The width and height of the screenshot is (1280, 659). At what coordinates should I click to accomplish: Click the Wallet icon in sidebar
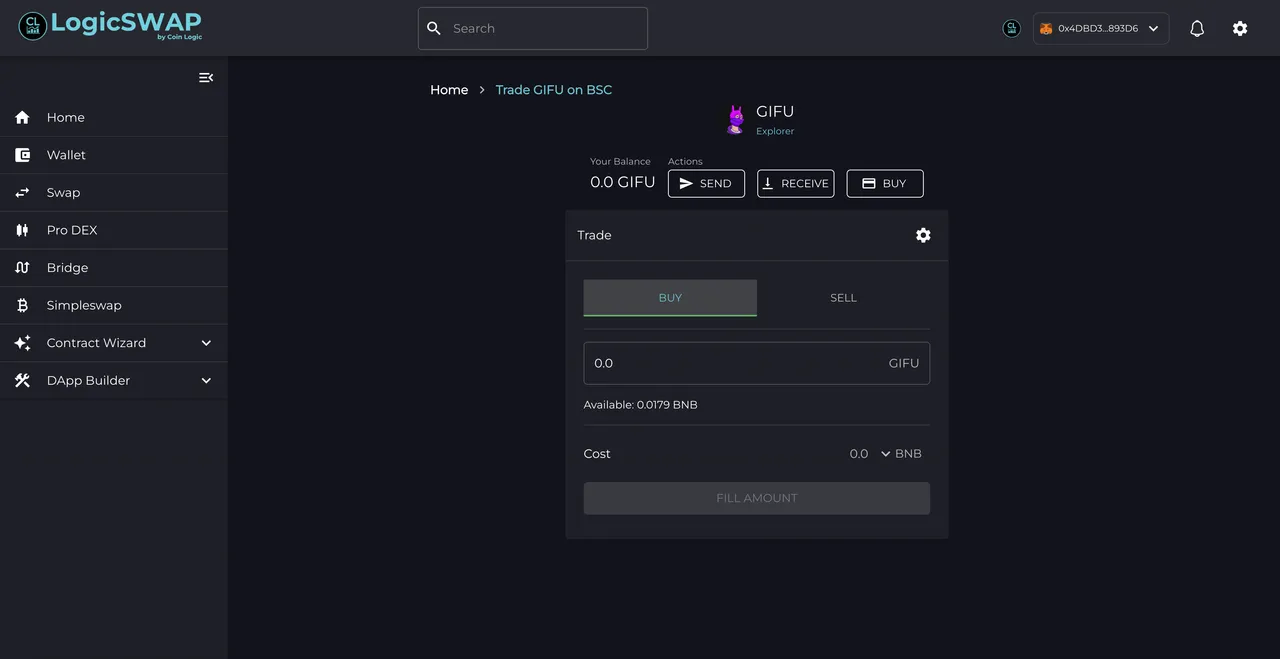click(x=22, y=155)
